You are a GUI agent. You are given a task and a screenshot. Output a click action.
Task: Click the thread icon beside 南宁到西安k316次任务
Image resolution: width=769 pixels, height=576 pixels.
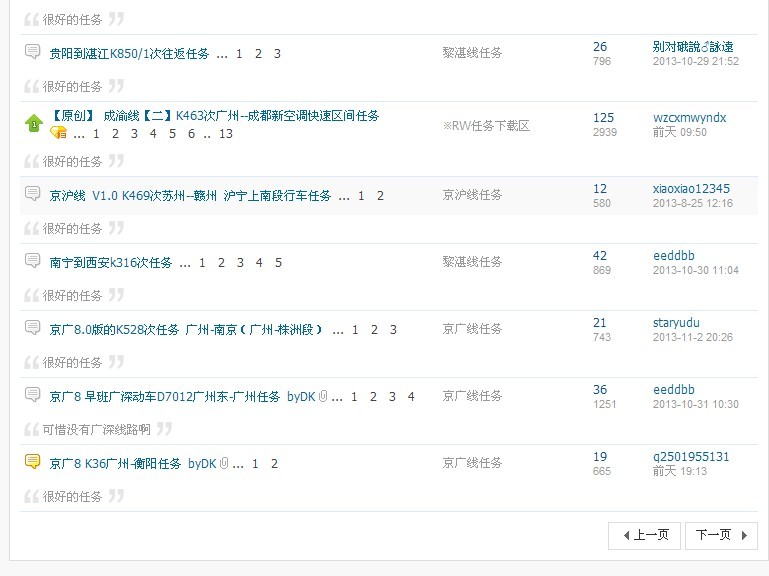33,262
